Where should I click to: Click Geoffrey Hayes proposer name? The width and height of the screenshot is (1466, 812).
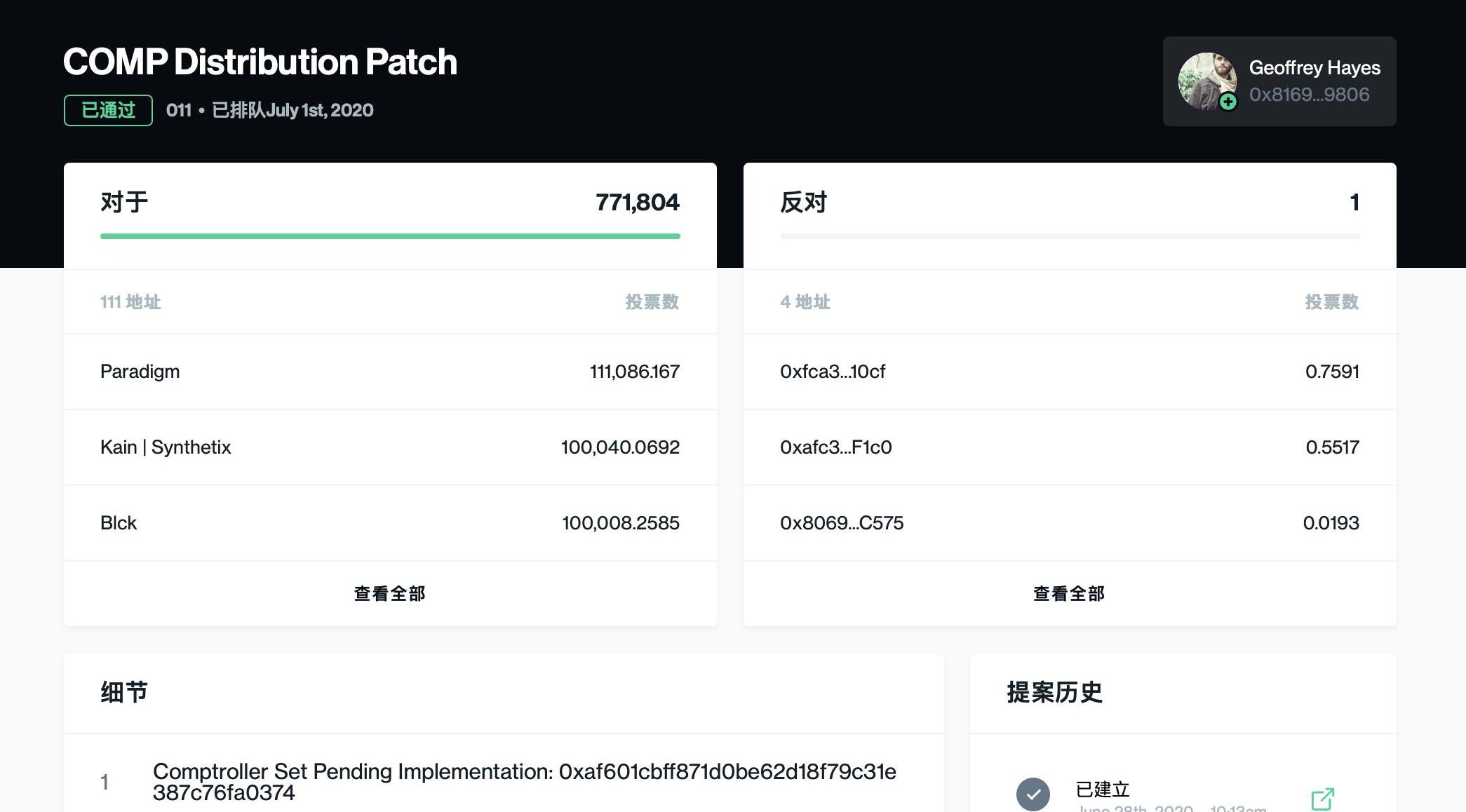[x=1314, y=68]
